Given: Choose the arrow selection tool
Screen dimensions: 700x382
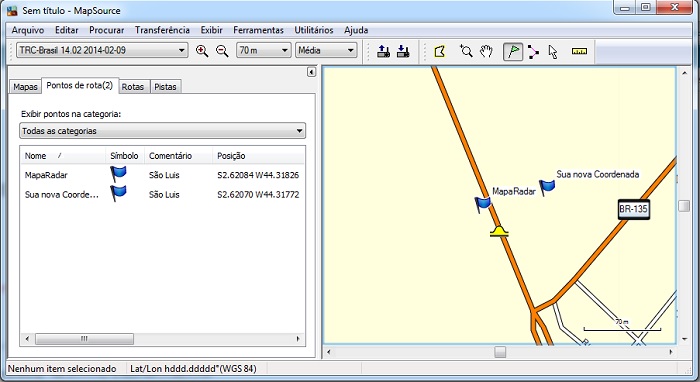Looking at the screenshot, I should (x=553, y=52).
